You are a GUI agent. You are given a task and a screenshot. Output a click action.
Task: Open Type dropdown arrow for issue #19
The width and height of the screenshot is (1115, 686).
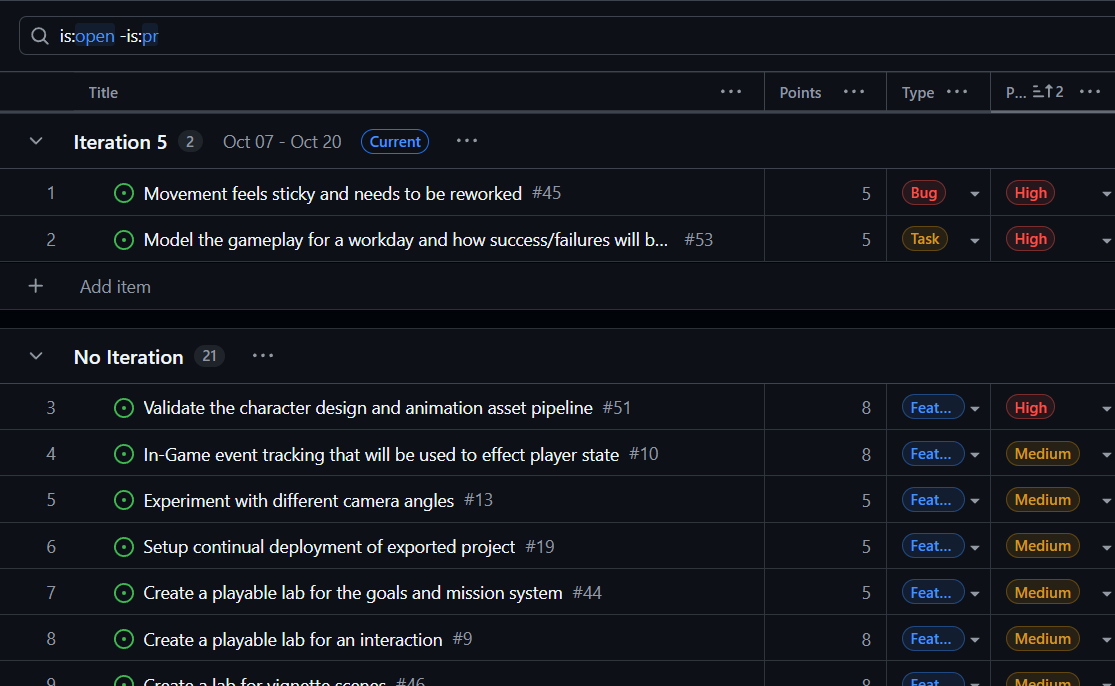(975, 547)
